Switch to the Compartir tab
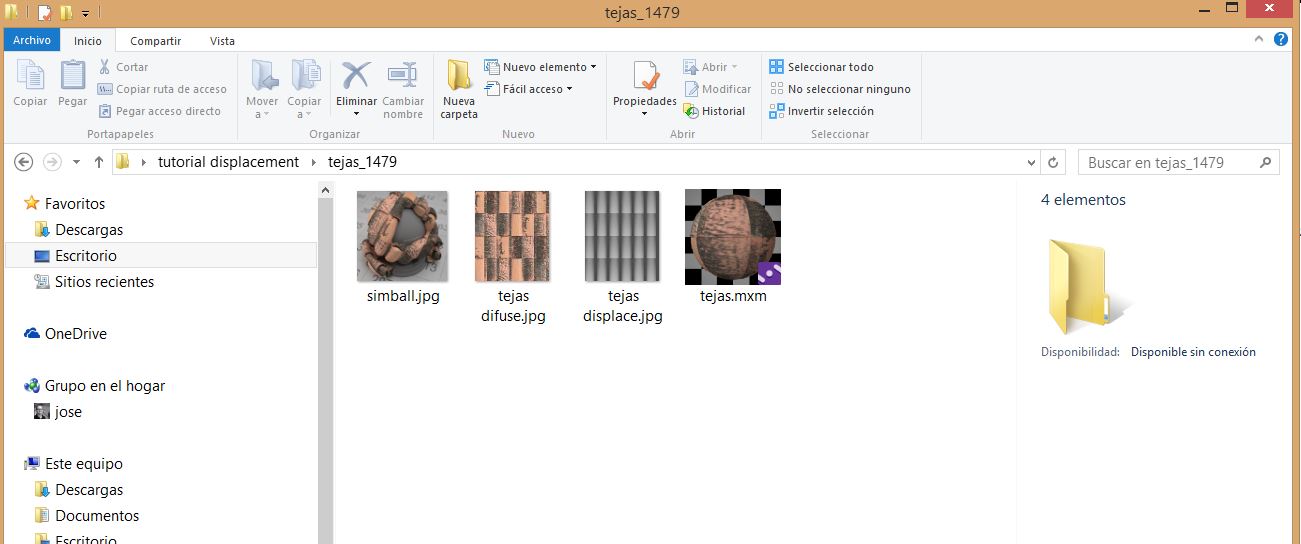Viewport: 1301px width, 544px height. pos(155,41)
